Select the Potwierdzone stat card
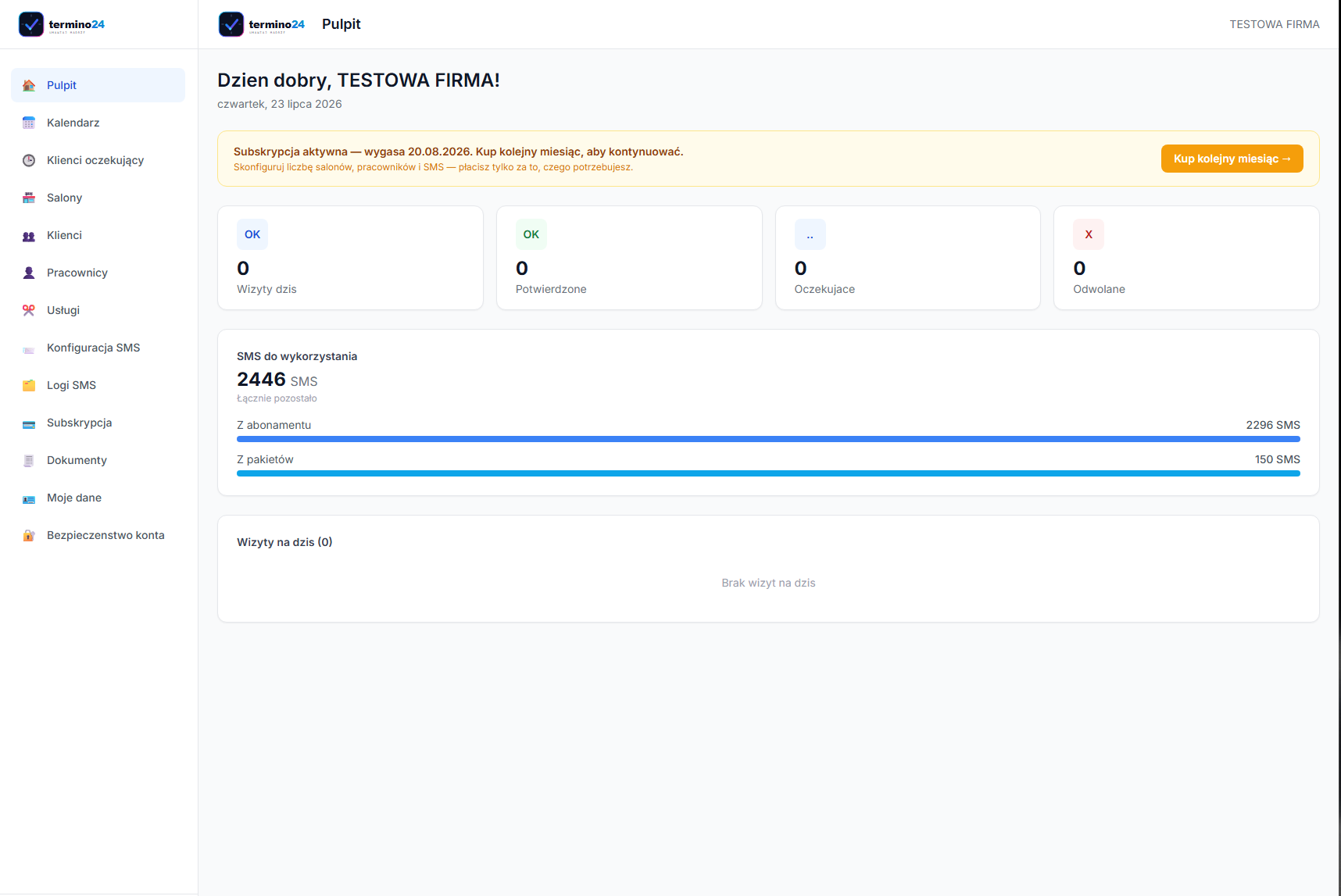 coord(629,258)
